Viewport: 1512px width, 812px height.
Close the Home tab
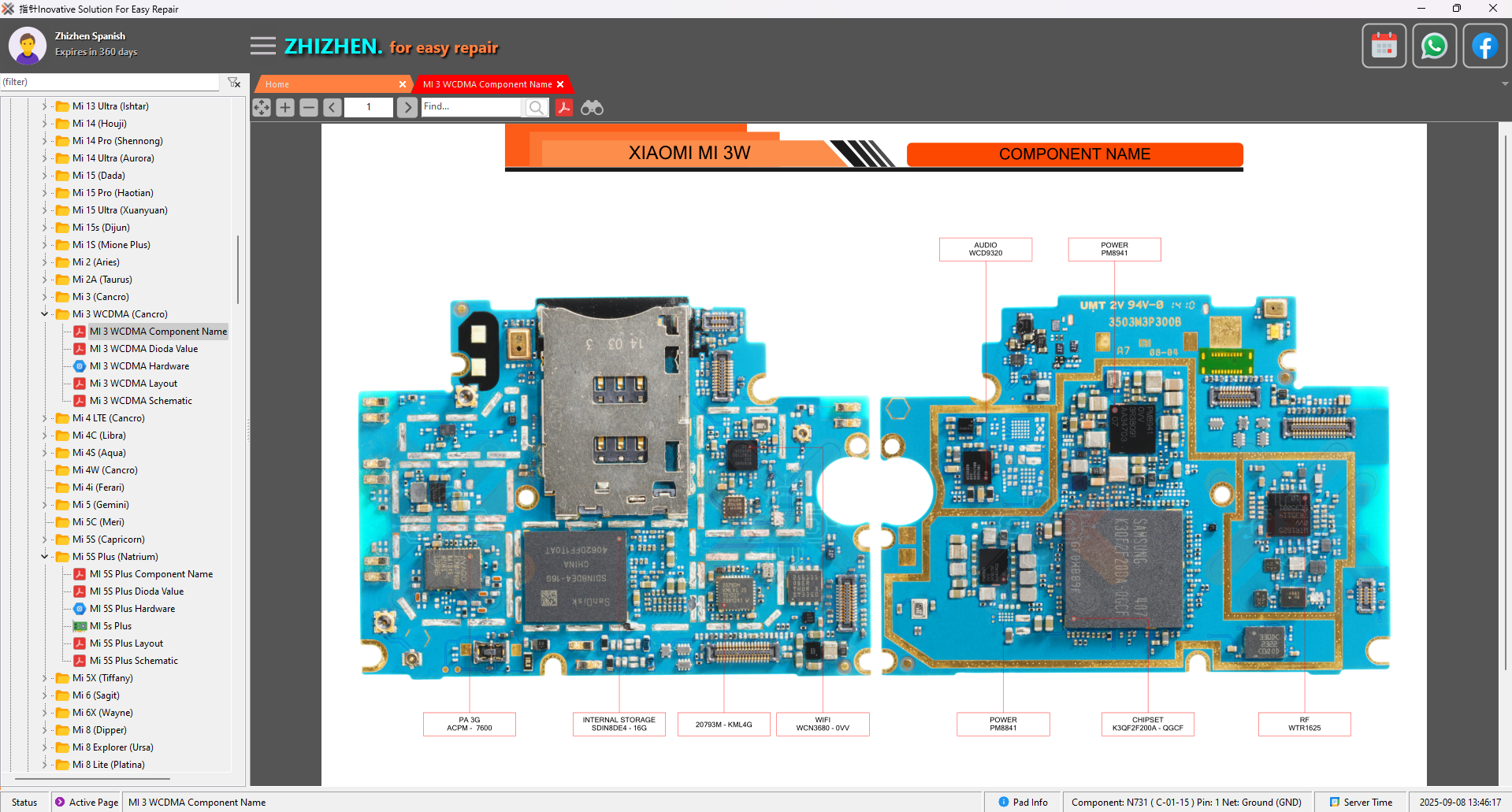coord(403,84)
